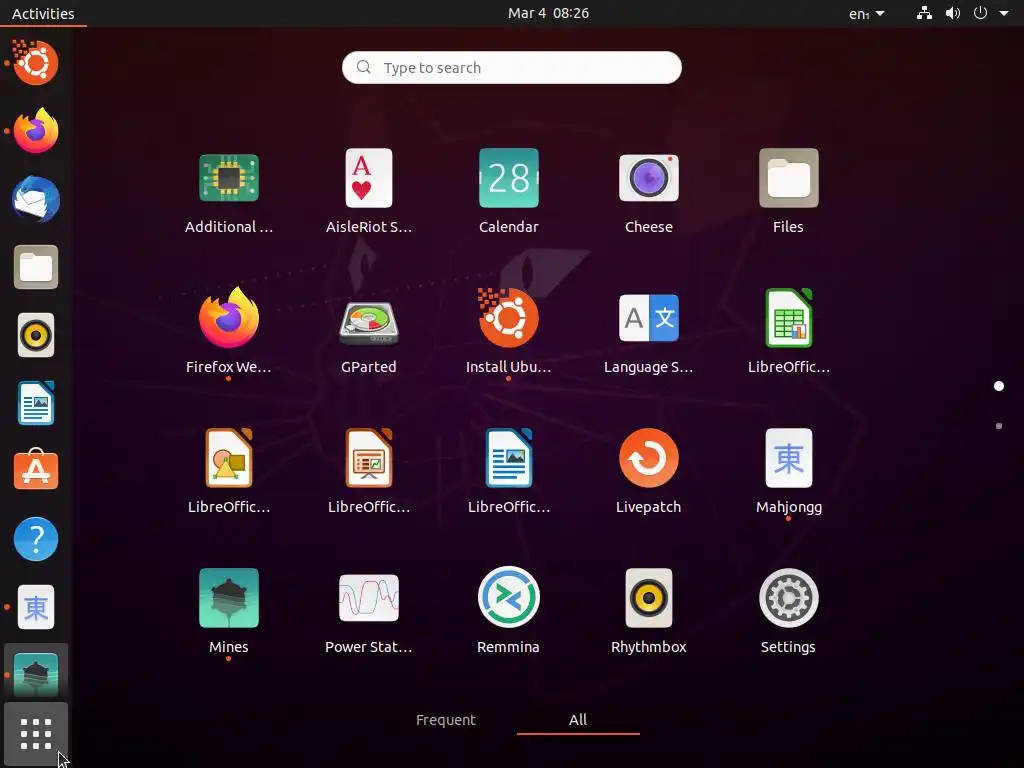Open LibreOffice Writer from dock
This screenshot has height=768, width=1024.
coord(36,403)
